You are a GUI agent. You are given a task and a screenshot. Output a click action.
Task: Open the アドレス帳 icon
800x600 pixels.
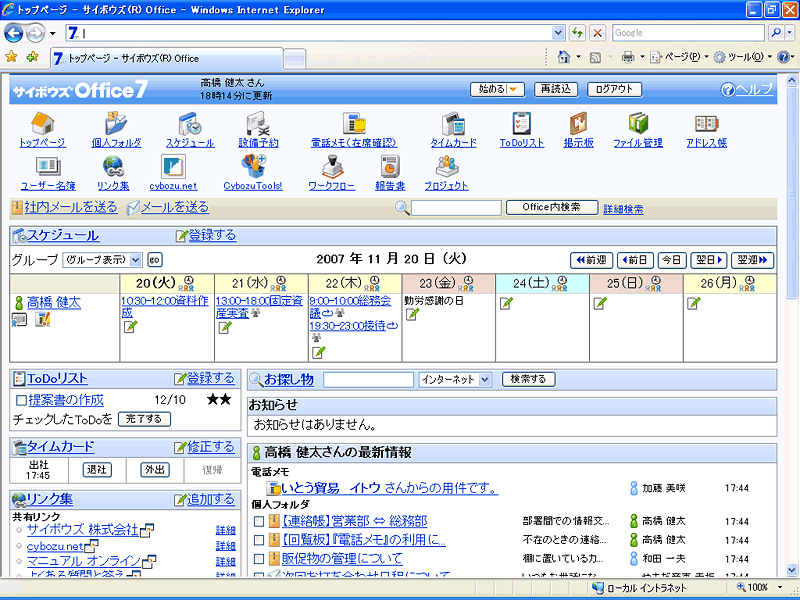point(707,123)
